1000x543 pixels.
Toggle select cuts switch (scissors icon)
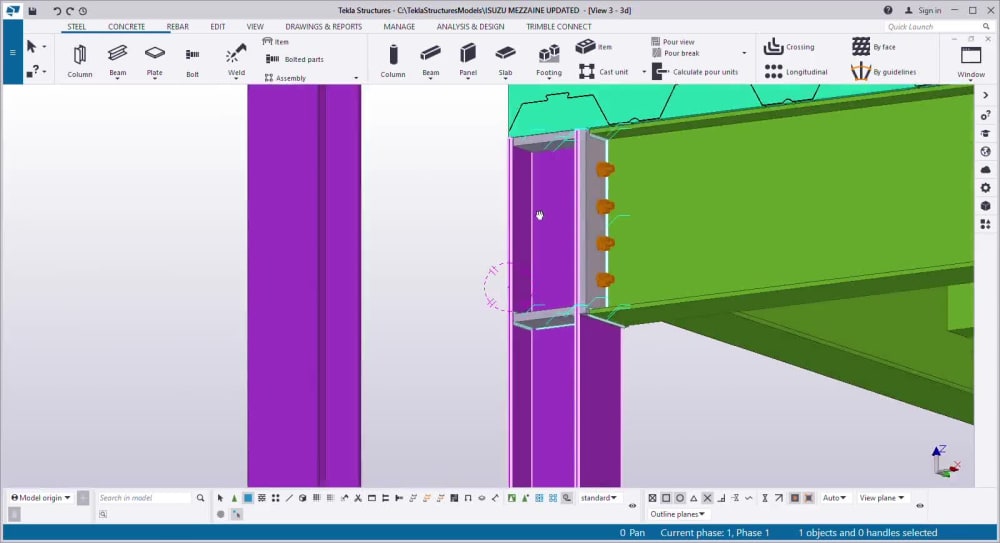[x=358, y=498]
